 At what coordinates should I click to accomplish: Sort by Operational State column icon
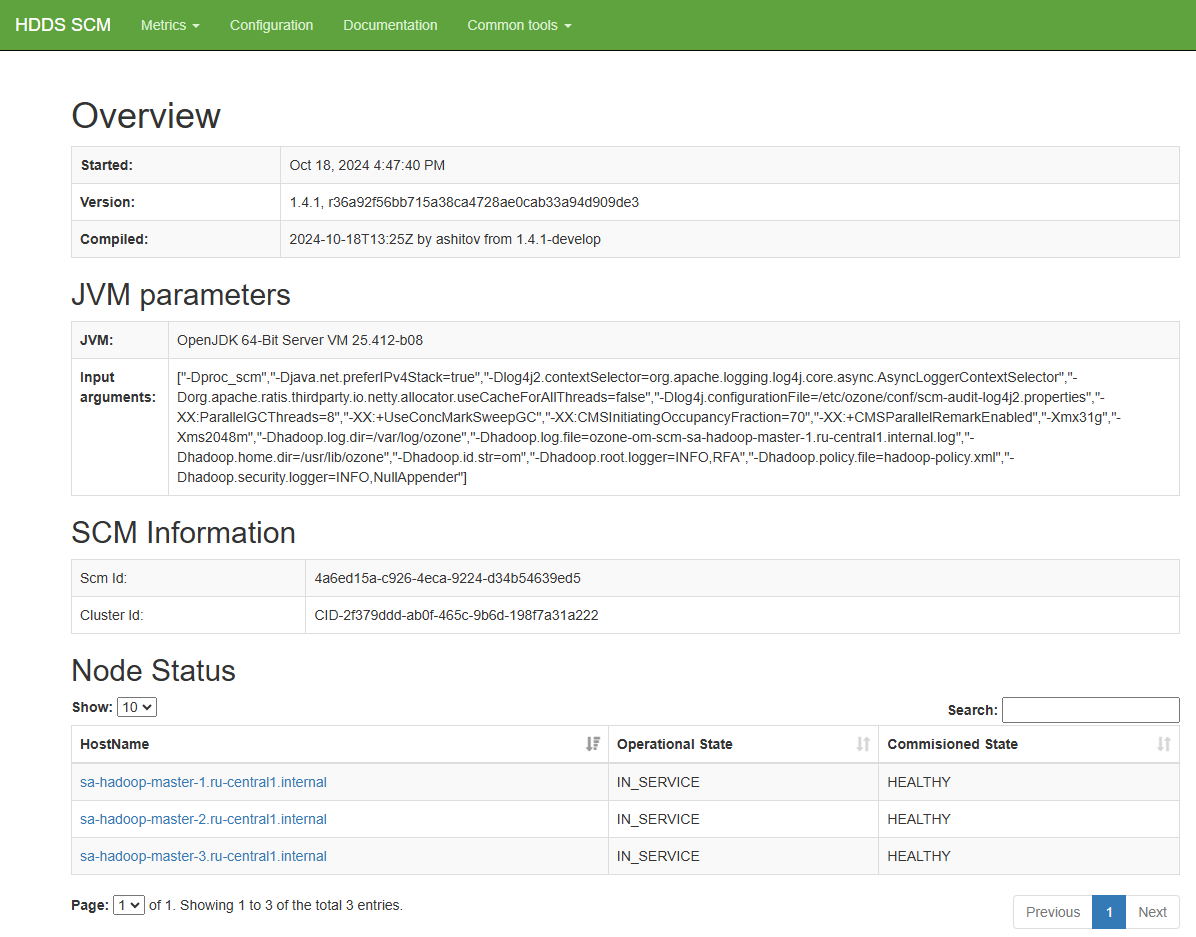click(863, 744)
